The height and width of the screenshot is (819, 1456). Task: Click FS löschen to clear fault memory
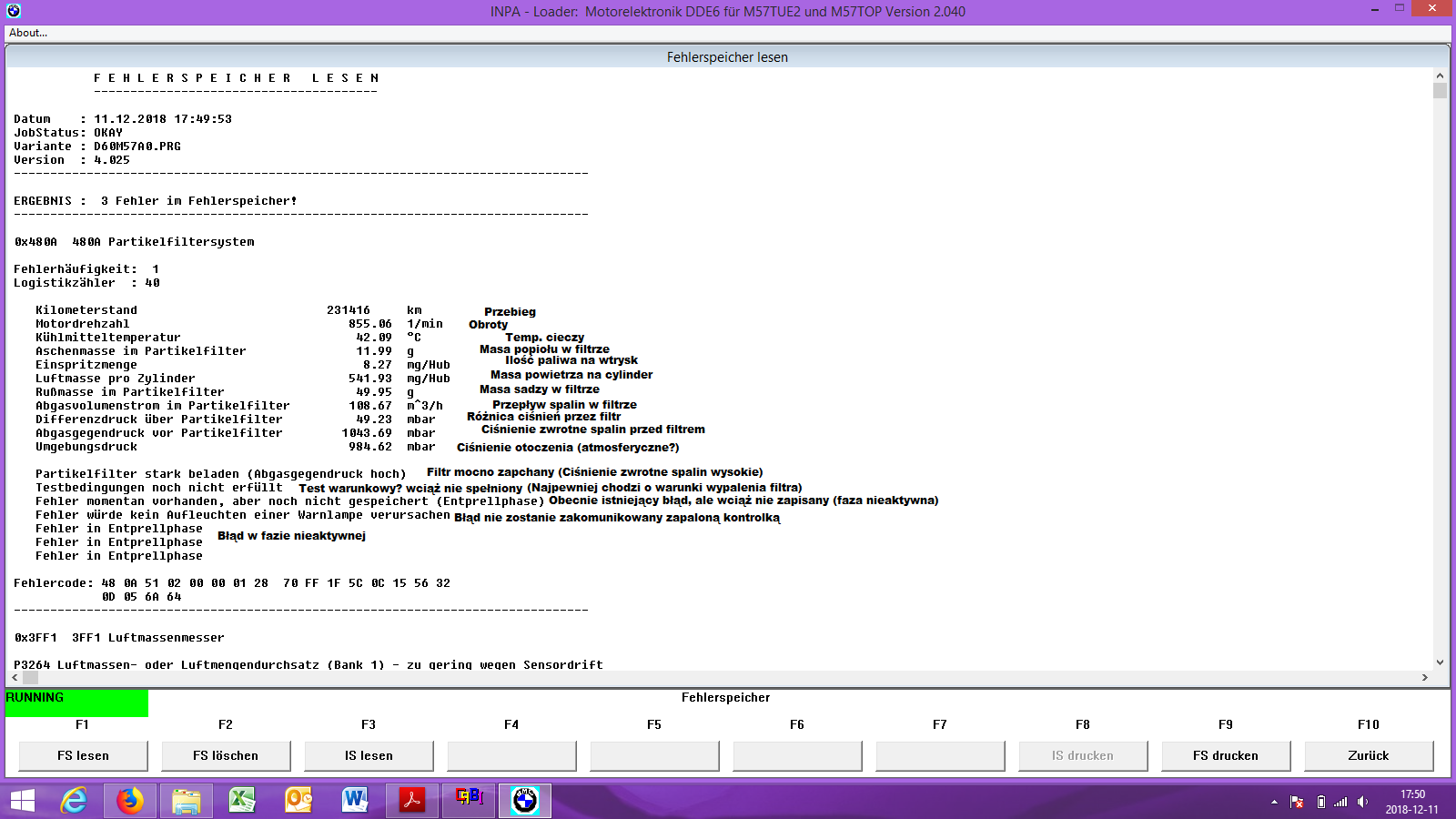pos(226,755)
